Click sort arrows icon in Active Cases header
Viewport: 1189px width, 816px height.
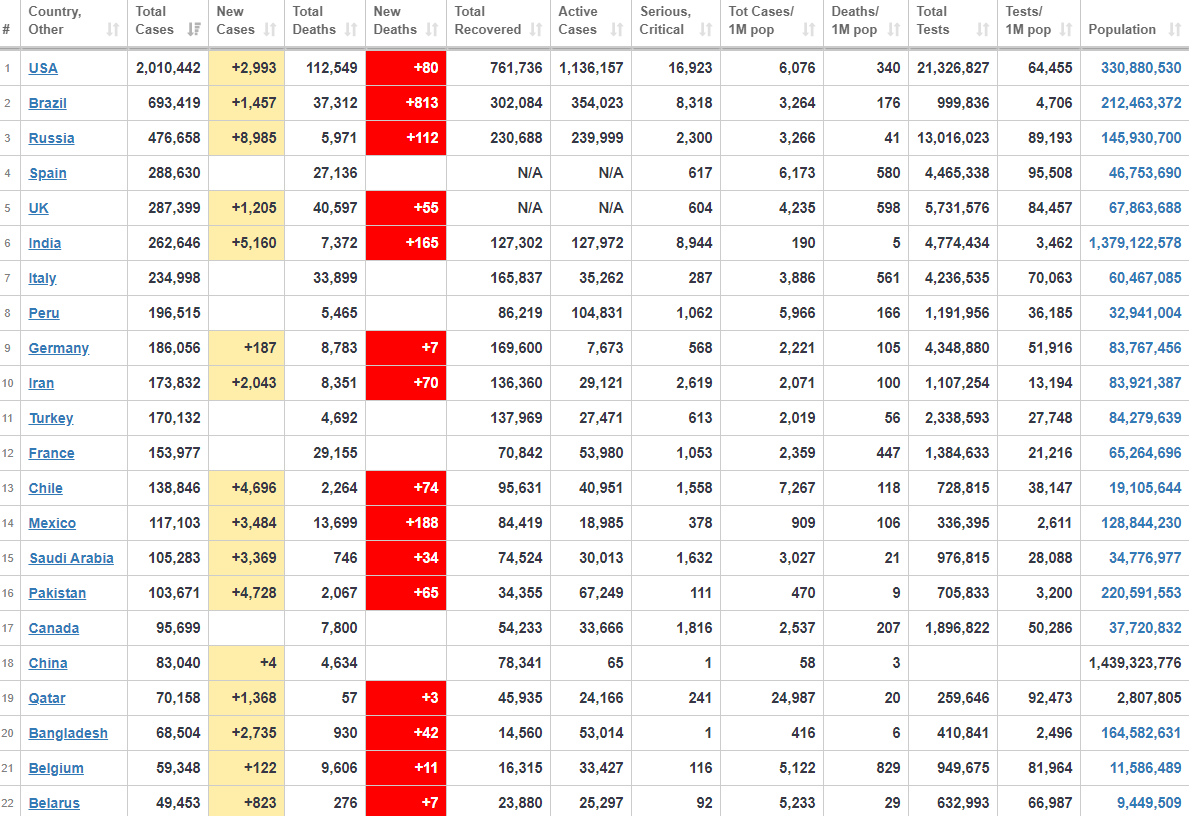(x=617, y=30)
